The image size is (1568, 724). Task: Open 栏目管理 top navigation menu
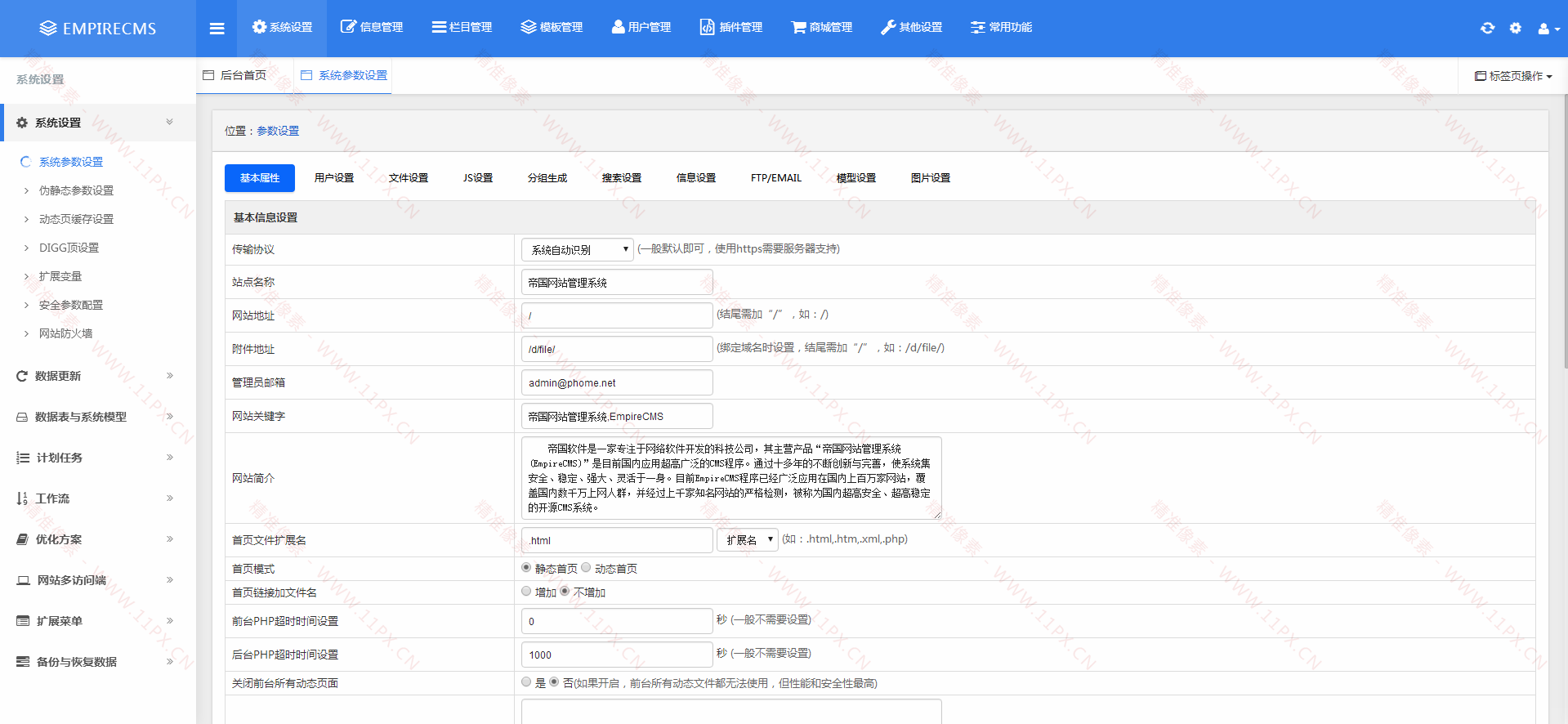point(462,28)
